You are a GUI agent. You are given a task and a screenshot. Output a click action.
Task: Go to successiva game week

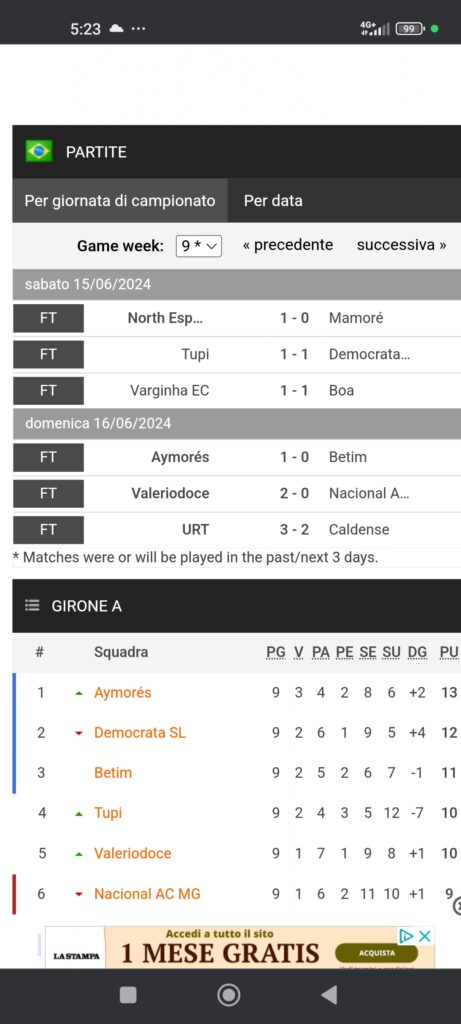point(402,245)
